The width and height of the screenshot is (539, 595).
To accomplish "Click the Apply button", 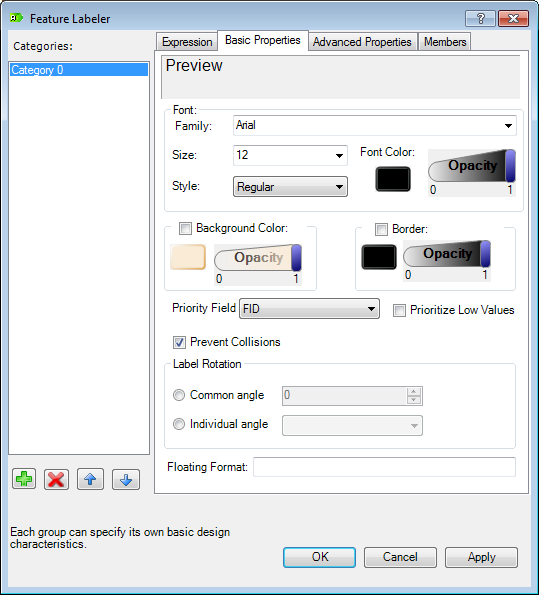I will 481,557.
